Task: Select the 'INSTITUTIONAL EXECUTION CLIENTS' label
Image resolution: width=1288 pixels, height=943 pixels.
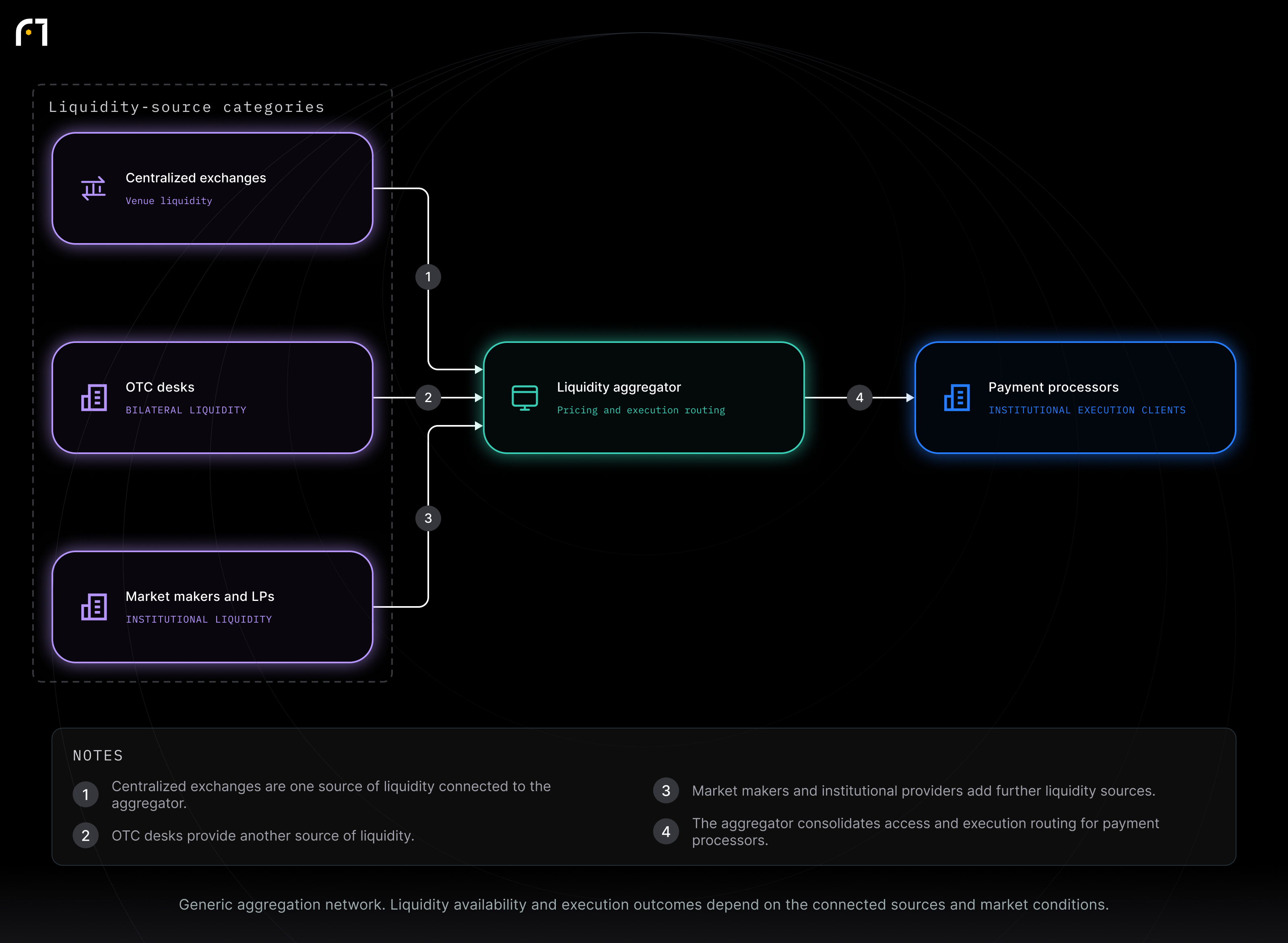Action: click(1087, 410)
